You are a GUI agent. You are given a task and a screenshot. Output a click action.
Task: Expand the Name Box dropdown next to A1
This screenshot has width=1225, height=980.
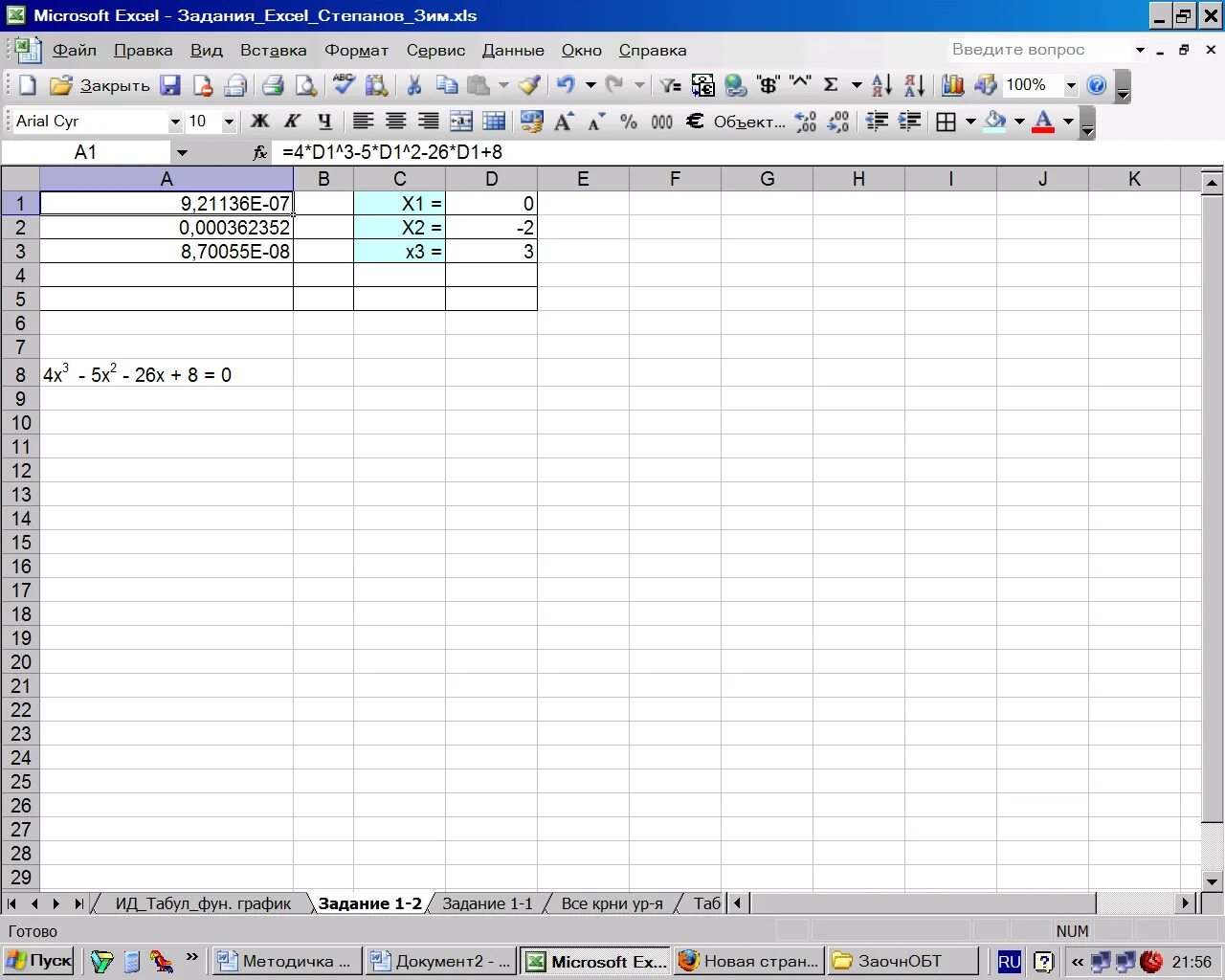(182, 152)
